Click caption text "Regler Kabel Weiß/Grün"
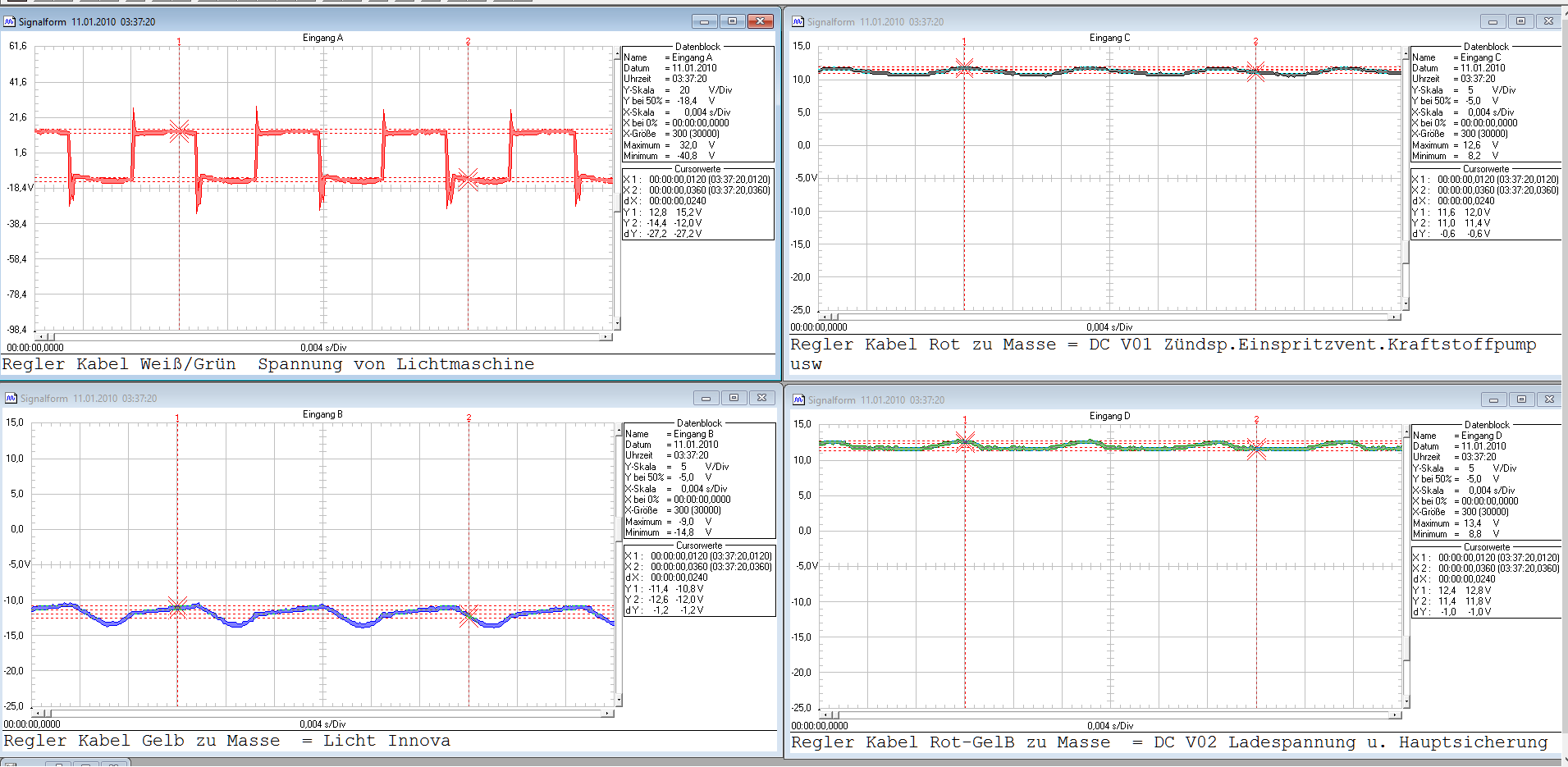 (119, 364)
